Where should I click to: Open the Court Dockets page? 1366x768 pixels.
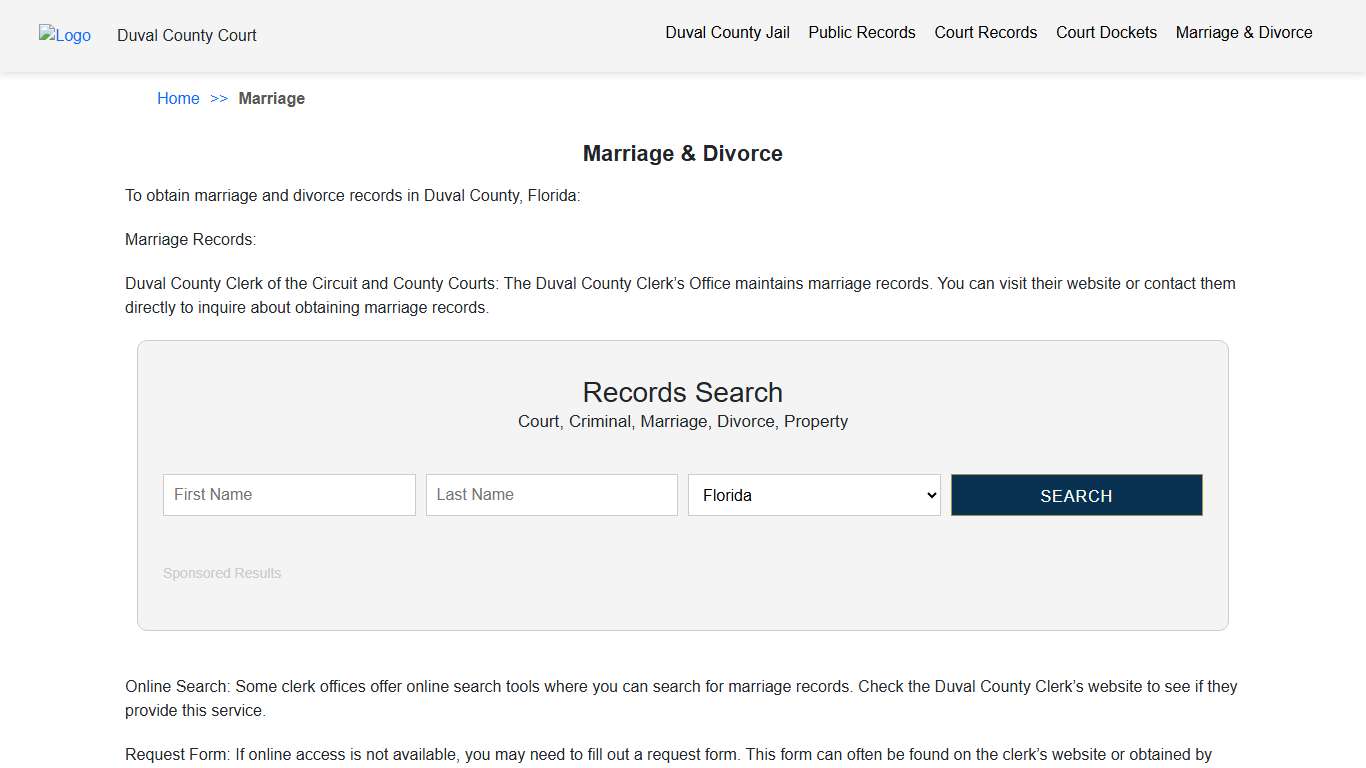click(x=1106, y=32)
